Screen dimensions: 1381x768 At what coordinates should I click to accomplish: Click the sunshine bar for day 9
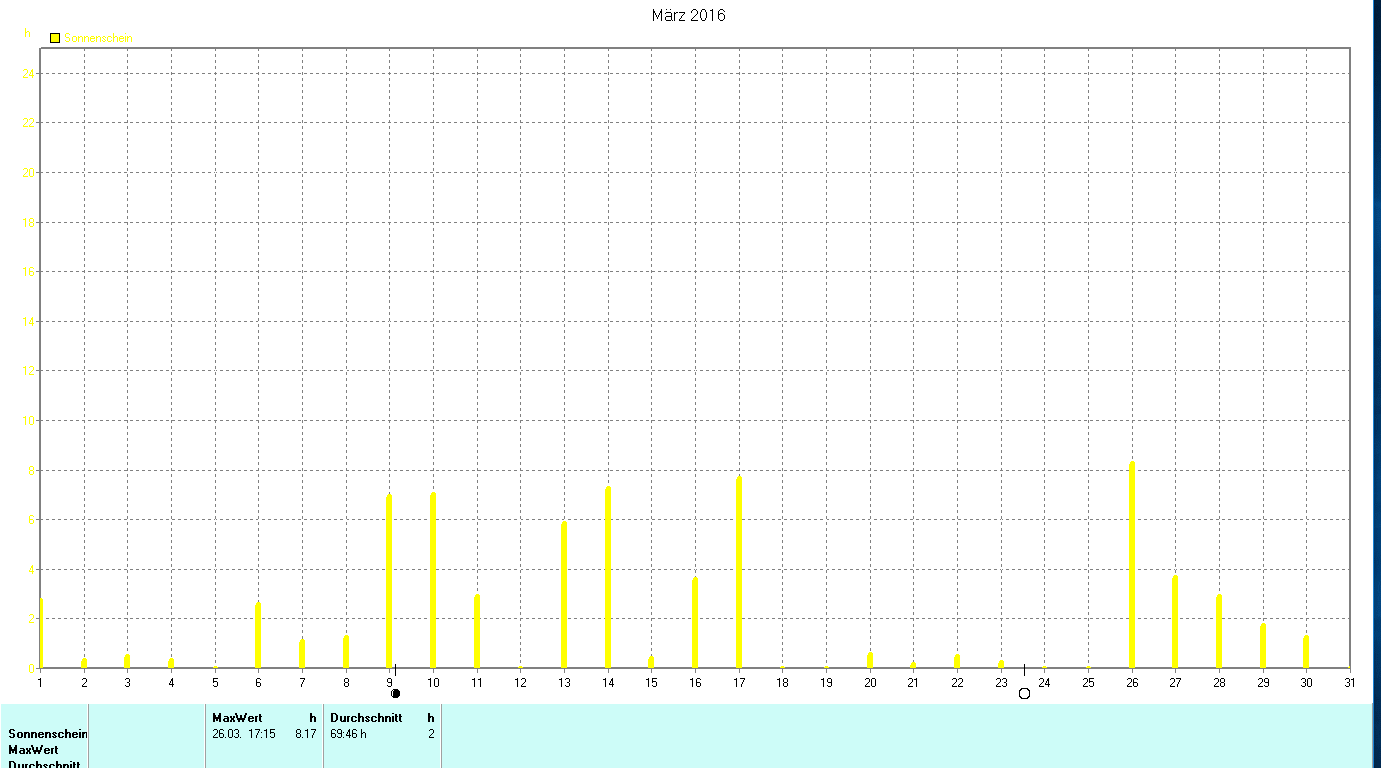[389, 580]
